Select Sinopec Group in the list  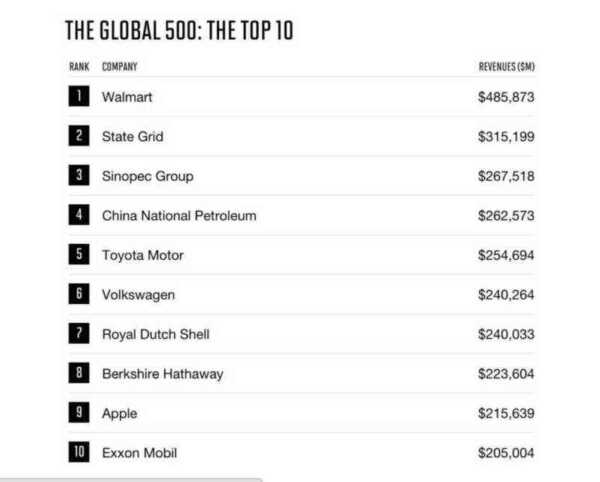click(147, 176)
